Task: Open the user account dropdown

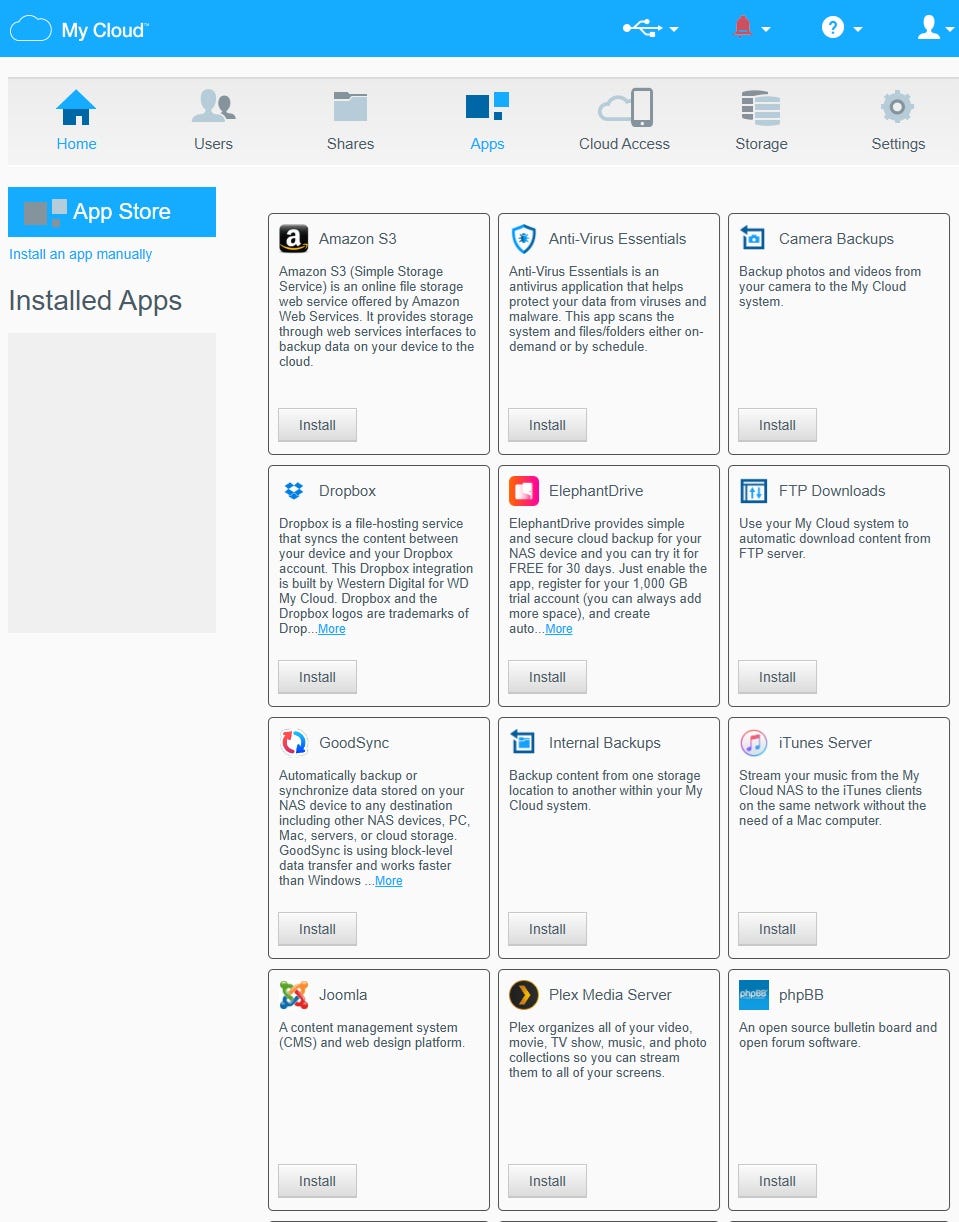Action: [x=935, y=28]
